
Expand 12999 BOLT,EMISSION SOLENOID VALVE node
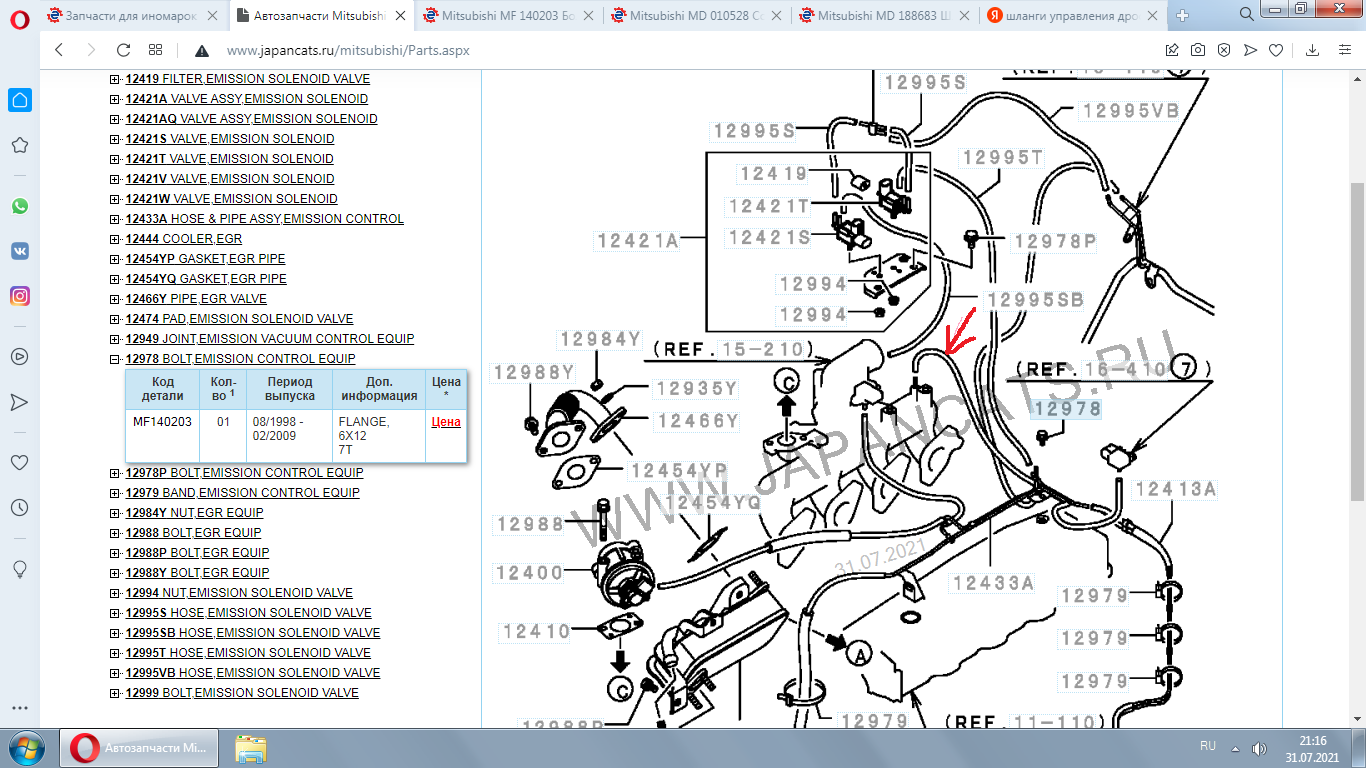(x=115, y=693)
